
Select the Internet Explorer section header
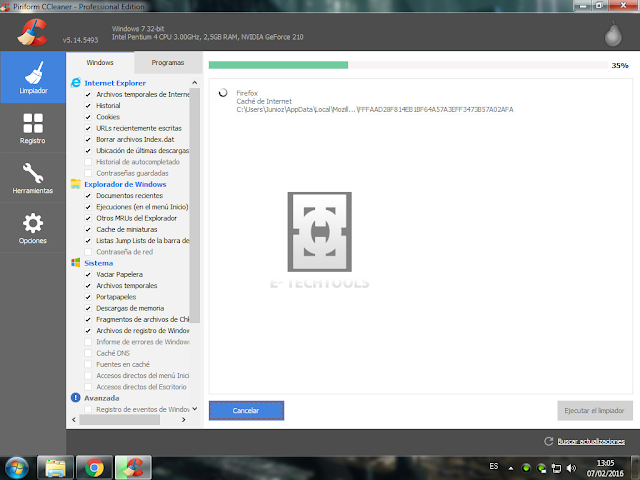[115, 83]
